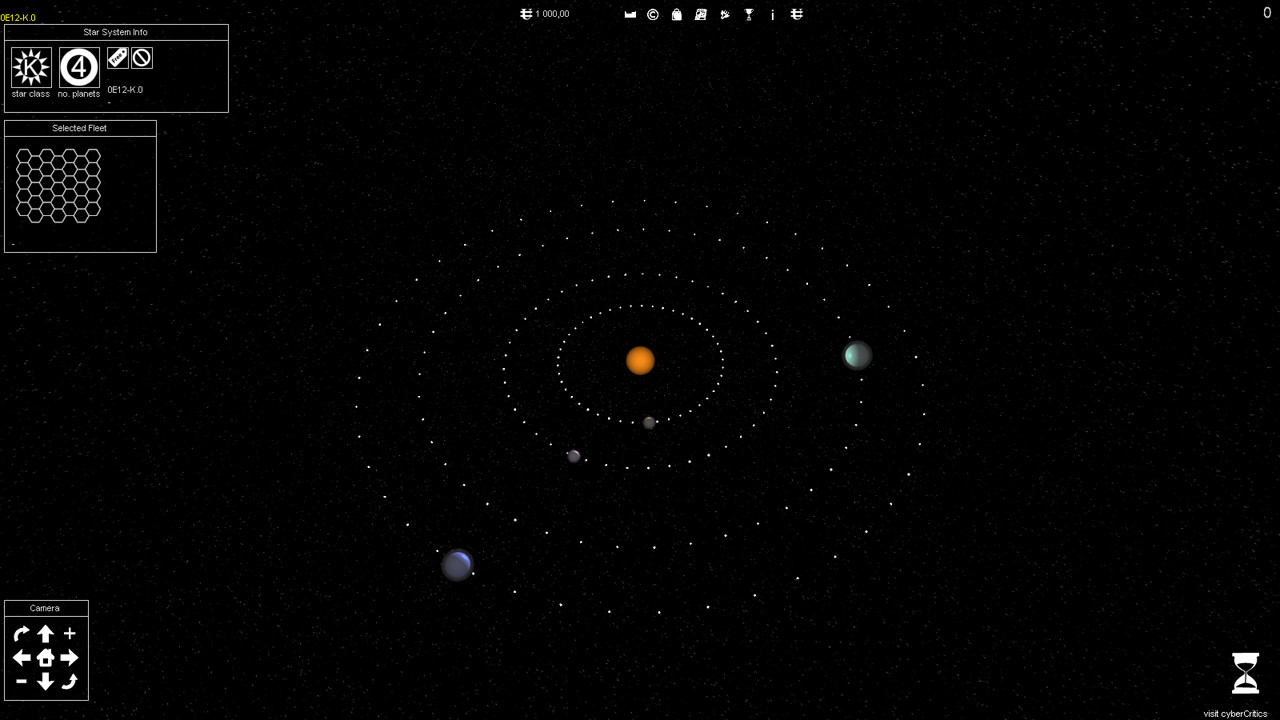This screenshot has width=1280, height=720.
Task: Select the orange star at system center
Action: click(640, 361)
